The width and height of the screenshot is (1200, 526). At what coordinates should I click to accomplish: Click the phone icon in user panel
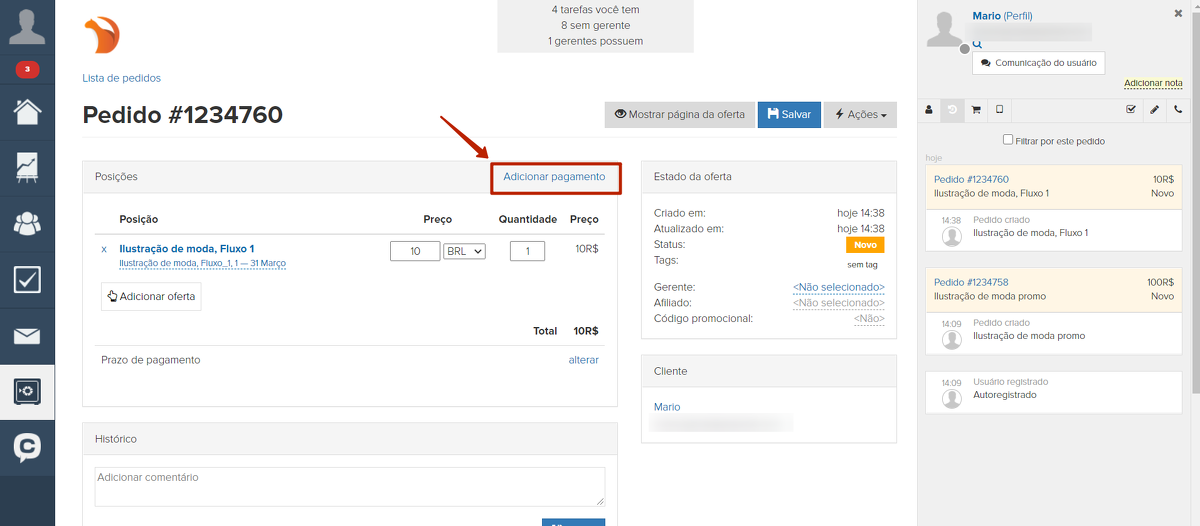pos(1178,109)
